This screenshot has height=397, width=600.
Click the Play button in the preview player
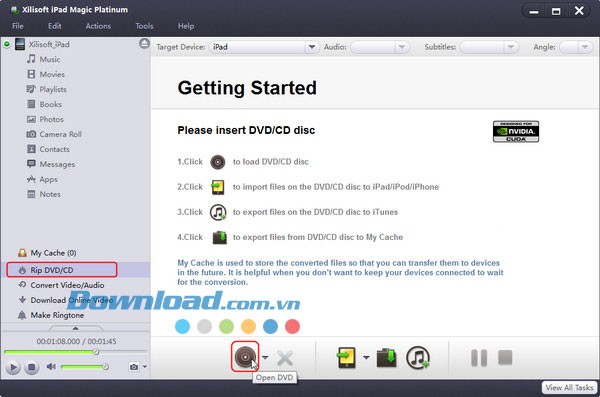coord(13,367)
